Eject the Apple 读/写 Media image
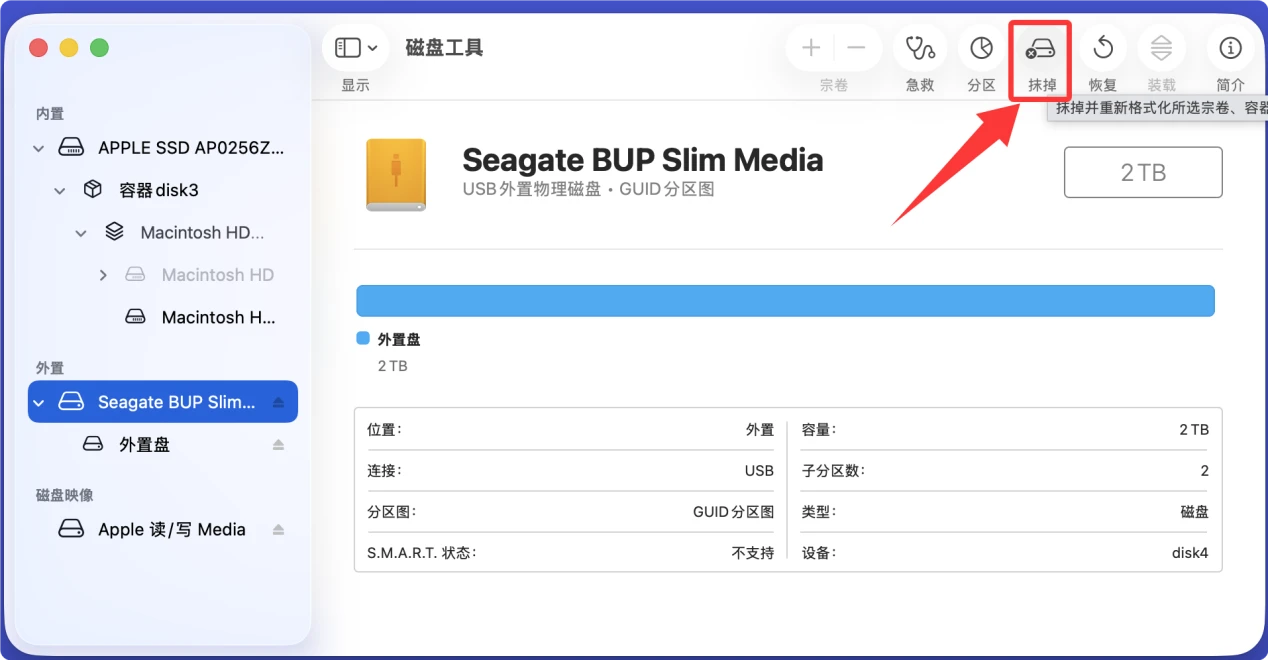The height and width of the screenshot is (660, 1268). 279,529
